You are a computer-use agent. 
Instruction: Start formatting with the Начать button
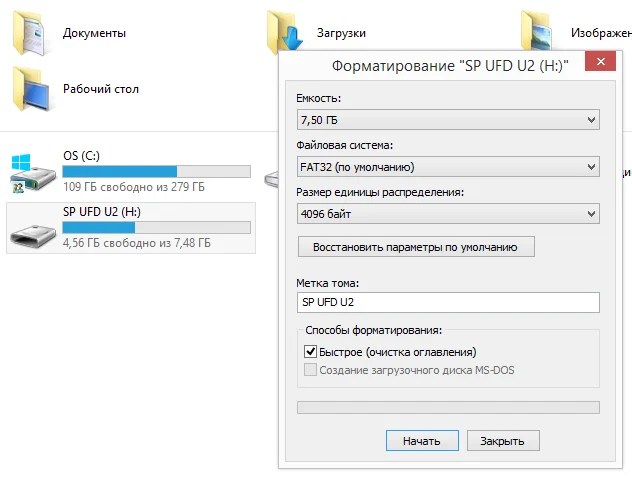click(422, 441)
